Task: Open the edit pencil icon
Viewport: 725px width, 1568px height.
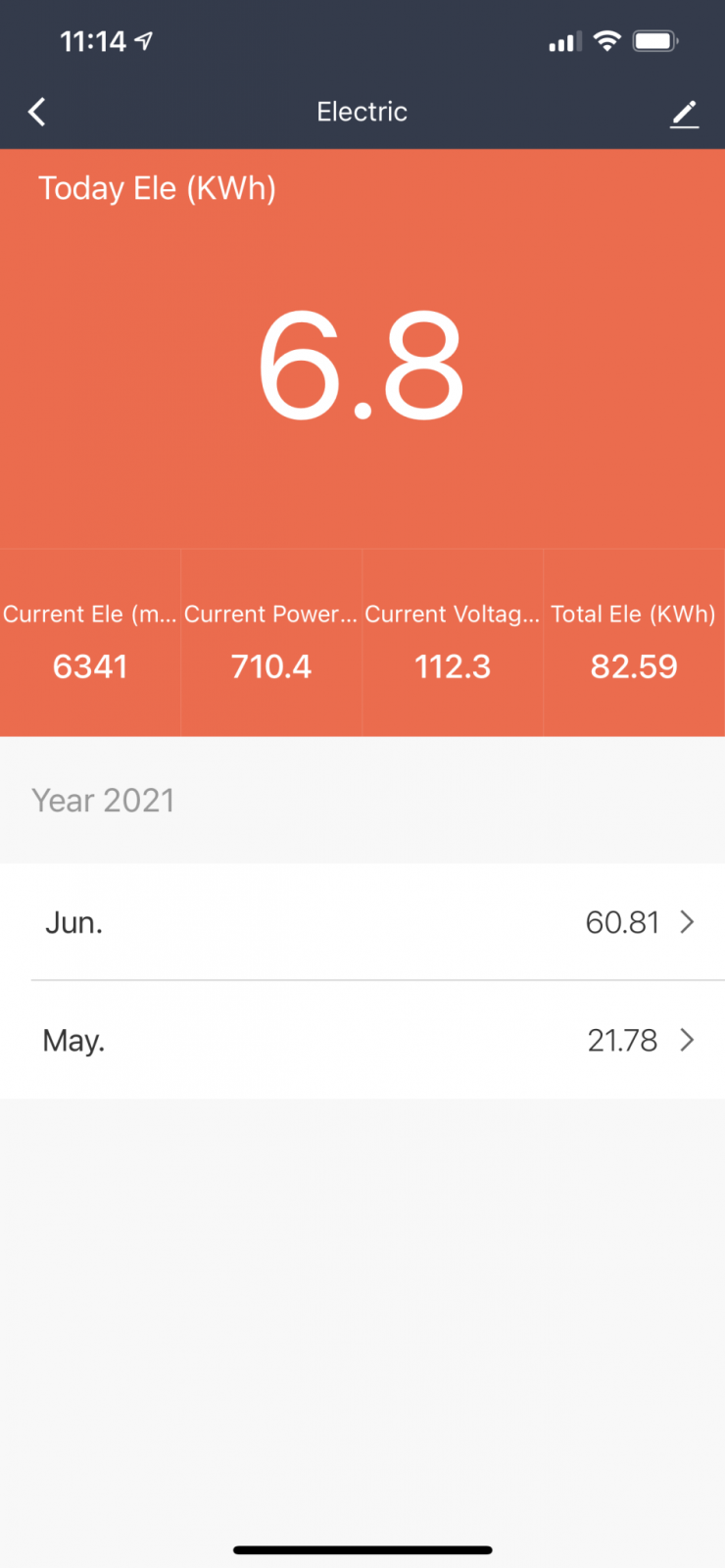Action: pyautogui.click(x=684, y=114)
